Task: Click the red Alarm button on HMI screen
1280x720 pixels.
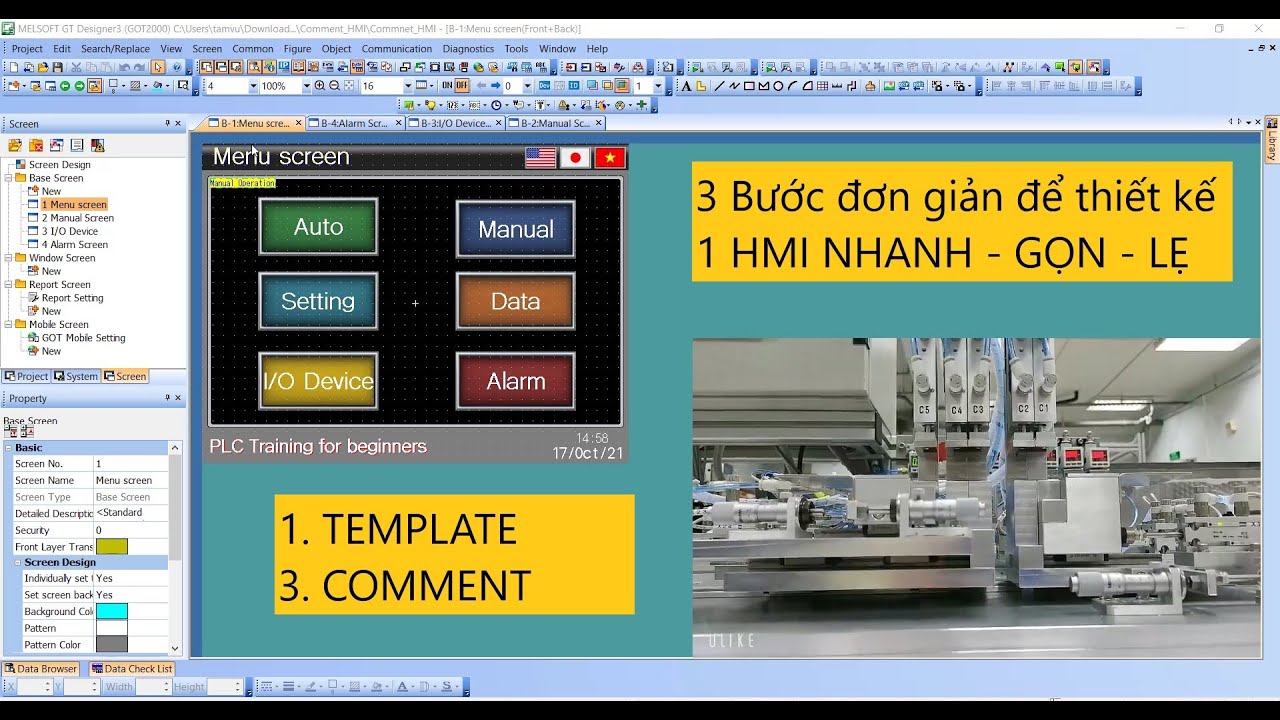Action: (x=515, y=381)
